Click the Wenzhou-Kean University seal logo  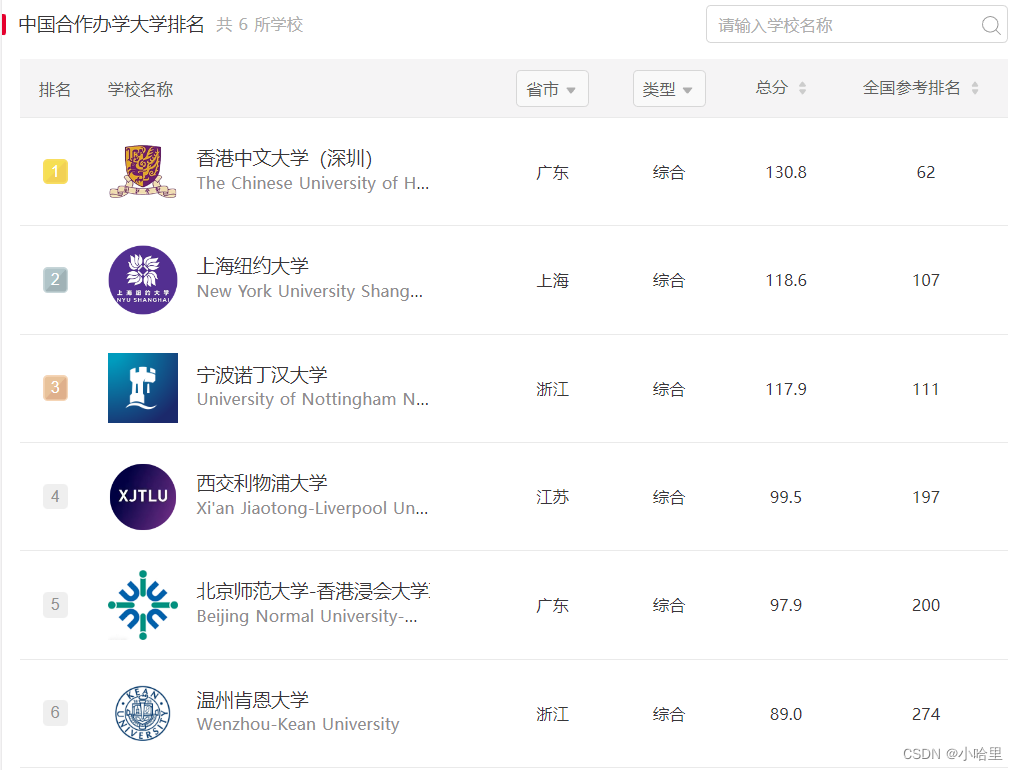click(143, 714)
